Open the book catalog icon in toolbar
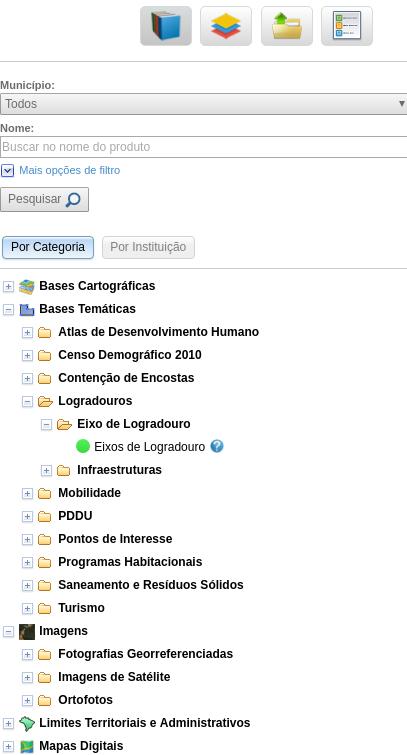This screenshot has width=407, height=755. tap(166, 26)
